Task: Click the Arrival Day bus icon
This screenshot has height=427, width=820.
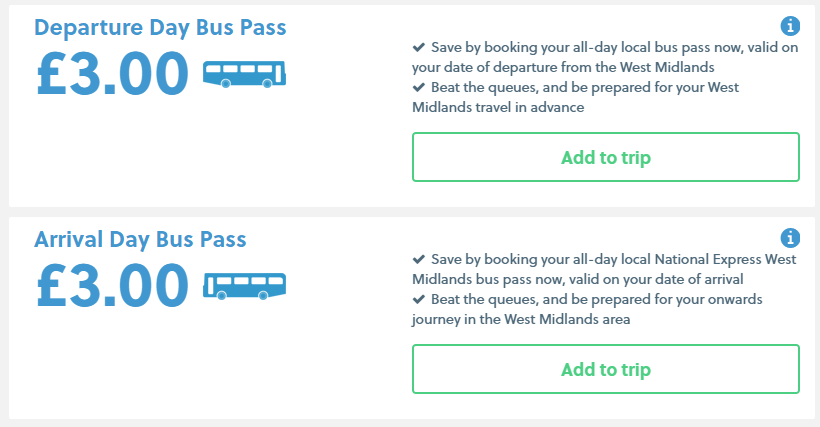Action: click(244, 286)
